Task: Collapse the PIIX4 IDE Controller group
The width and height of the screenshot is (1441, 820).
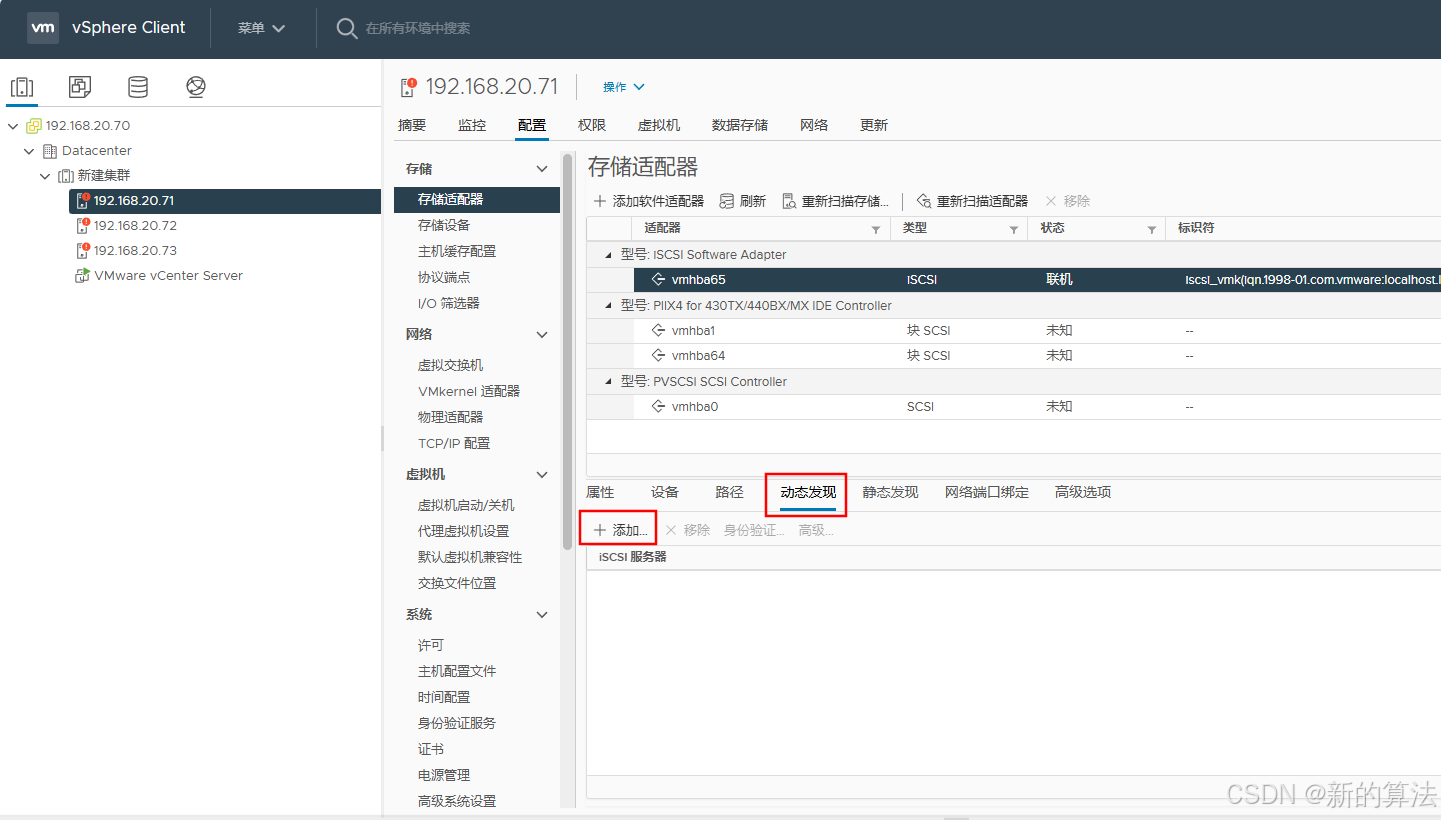Action: 608,305
